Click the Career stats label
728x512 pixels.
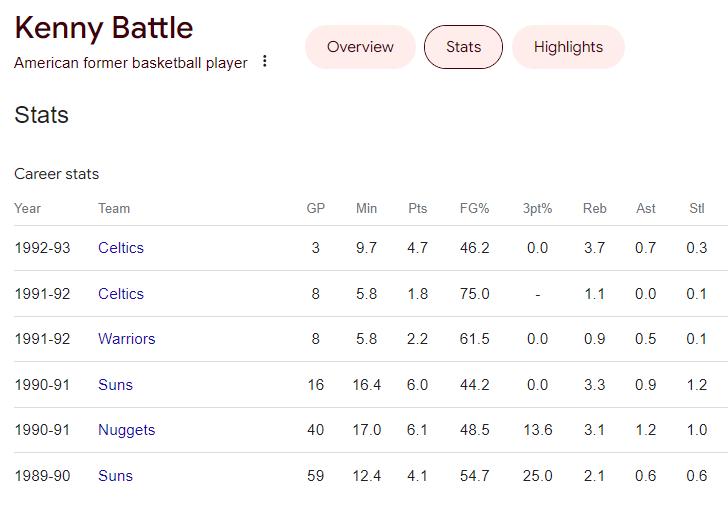pos(57,174)
